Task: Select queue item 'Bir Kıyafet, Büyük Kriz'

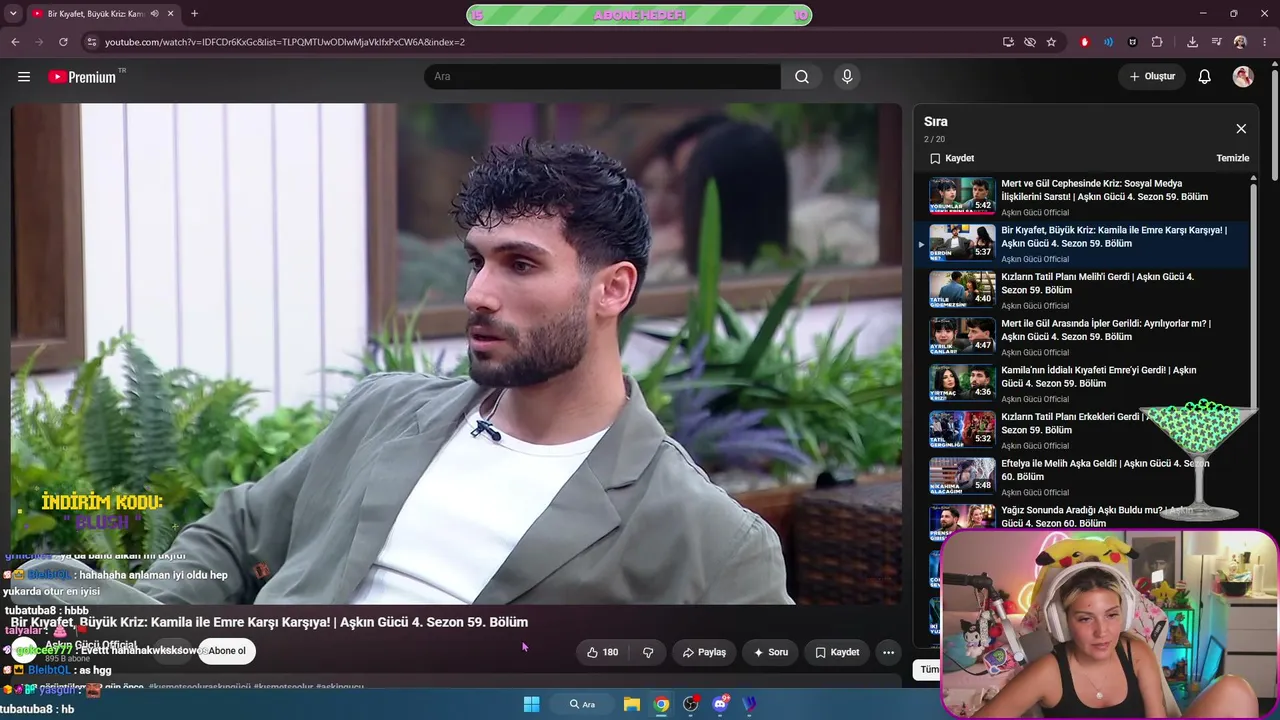Action: tap(1082, 244)
